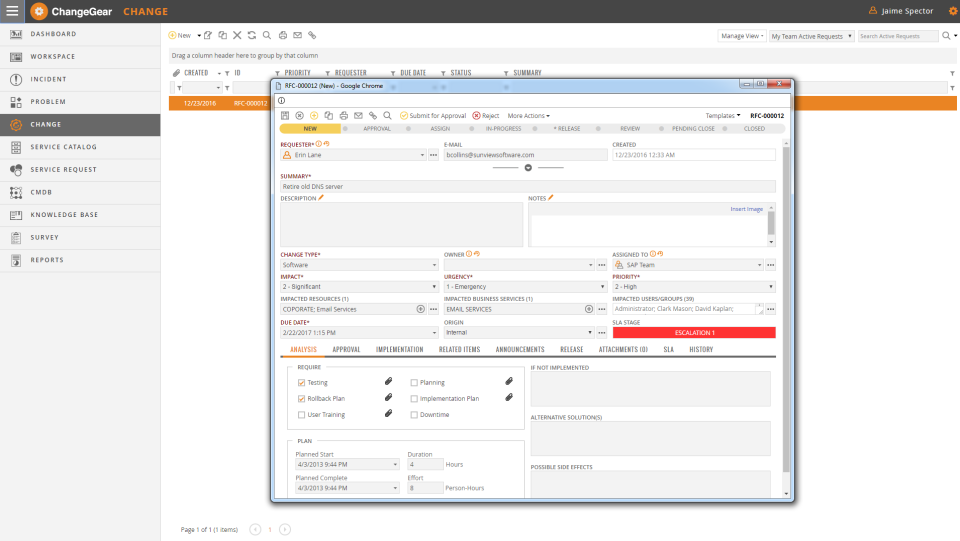Email the RFC from dialog toolbar
Screen dimensions: 960x541
[x=358, y=115]
